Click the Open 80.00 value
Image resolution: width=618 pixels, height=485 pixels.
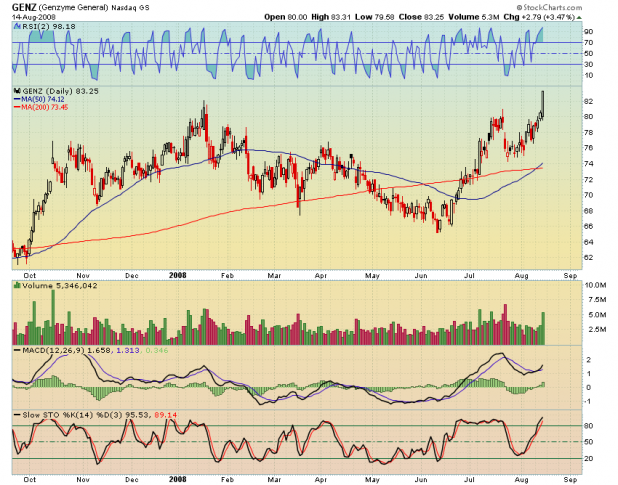285,17
